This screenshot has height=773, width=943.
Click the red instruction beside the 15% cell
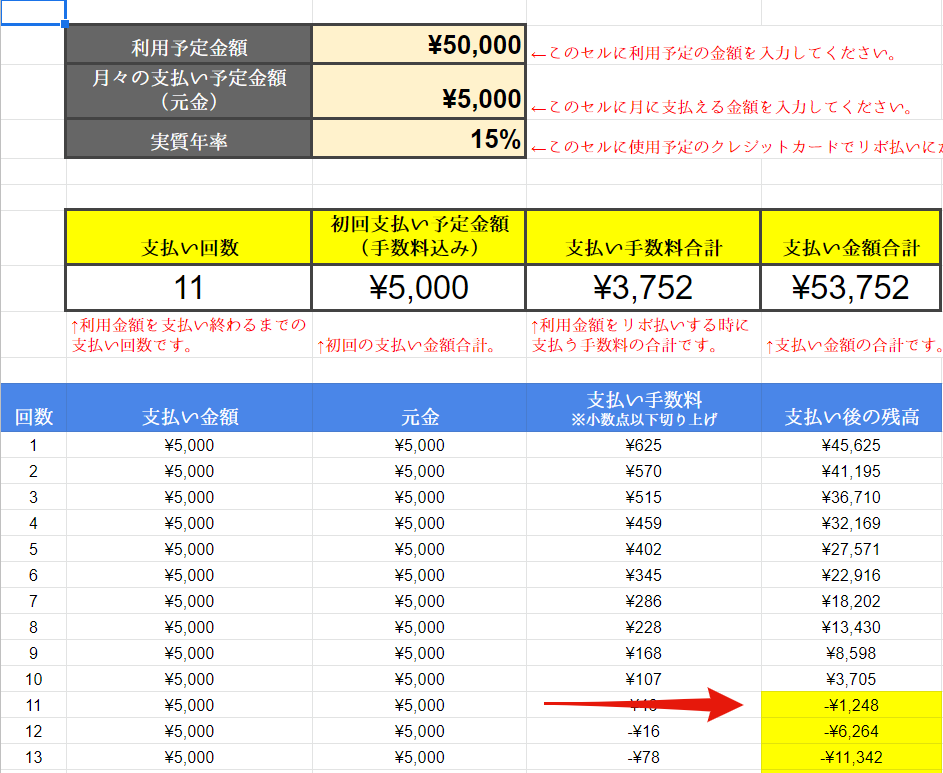[736, 147]
